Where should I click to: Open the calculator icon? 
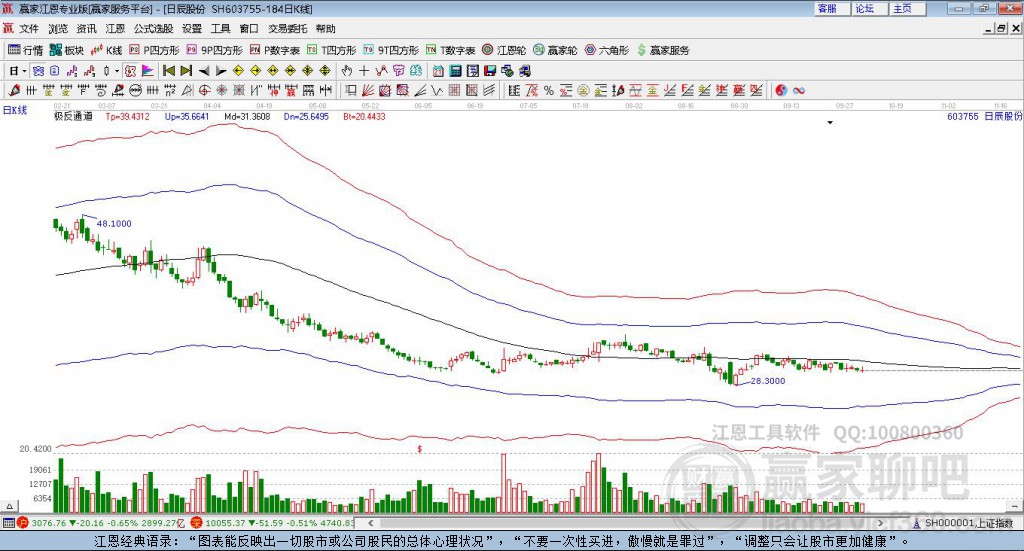point(455,71)
